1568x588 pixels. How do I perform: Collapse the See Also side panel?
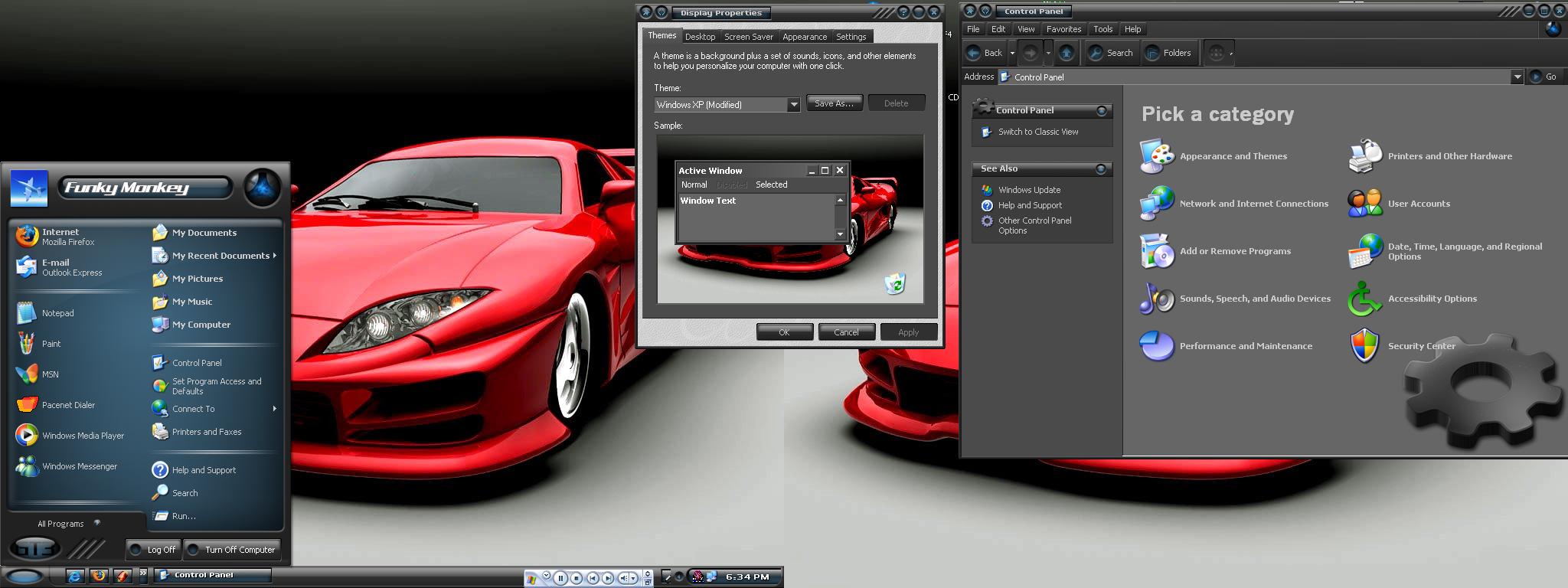tap(1101, 169)
